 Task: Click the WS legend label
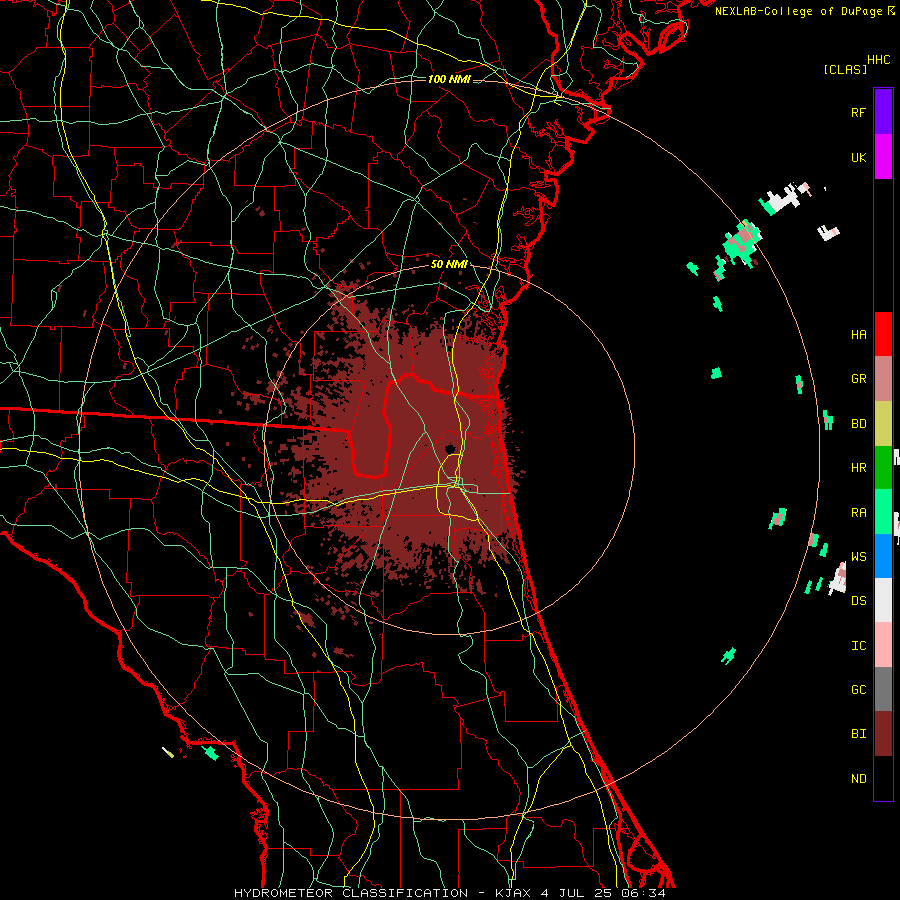tap(858, 557)
